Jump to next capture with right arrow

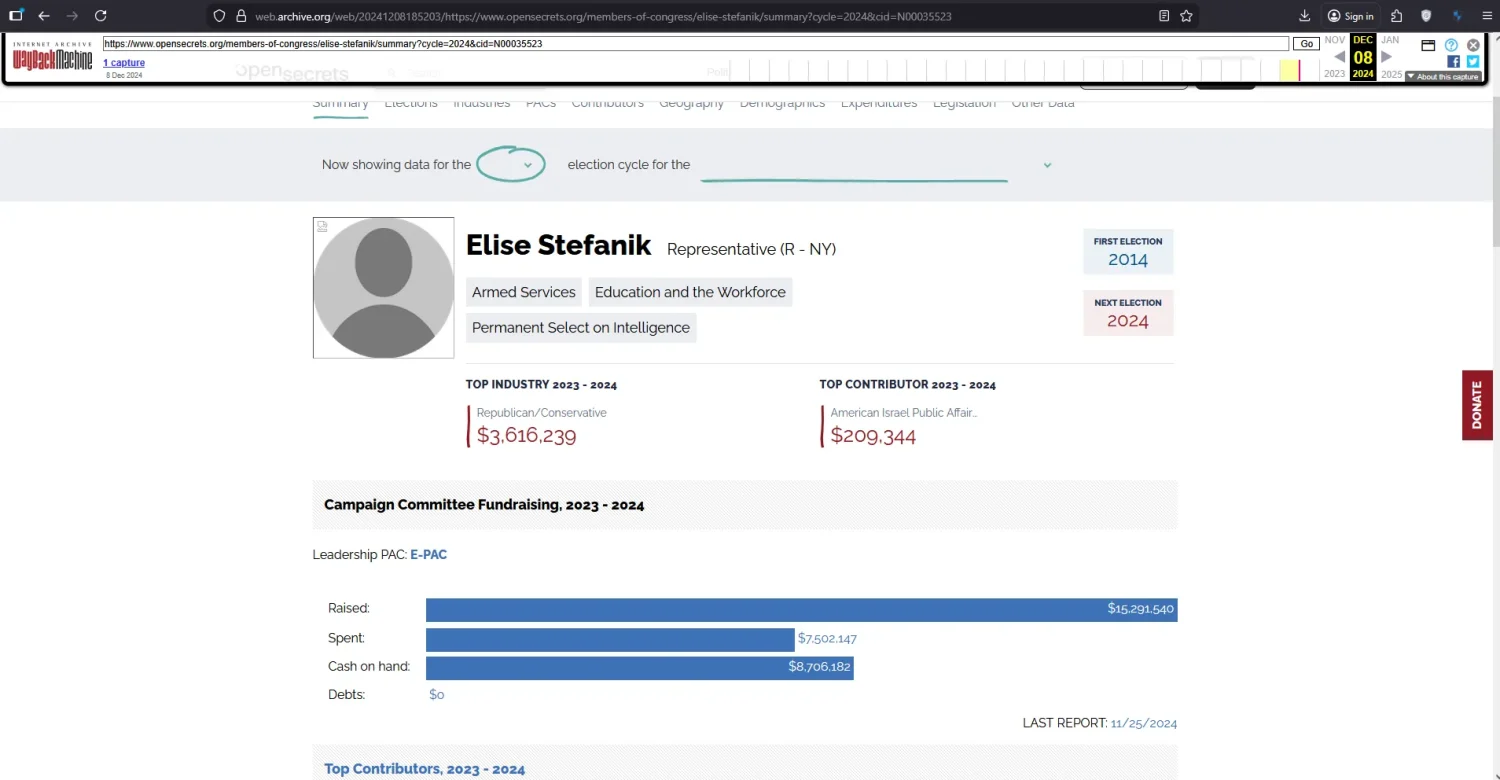(x=1386, y=57)
